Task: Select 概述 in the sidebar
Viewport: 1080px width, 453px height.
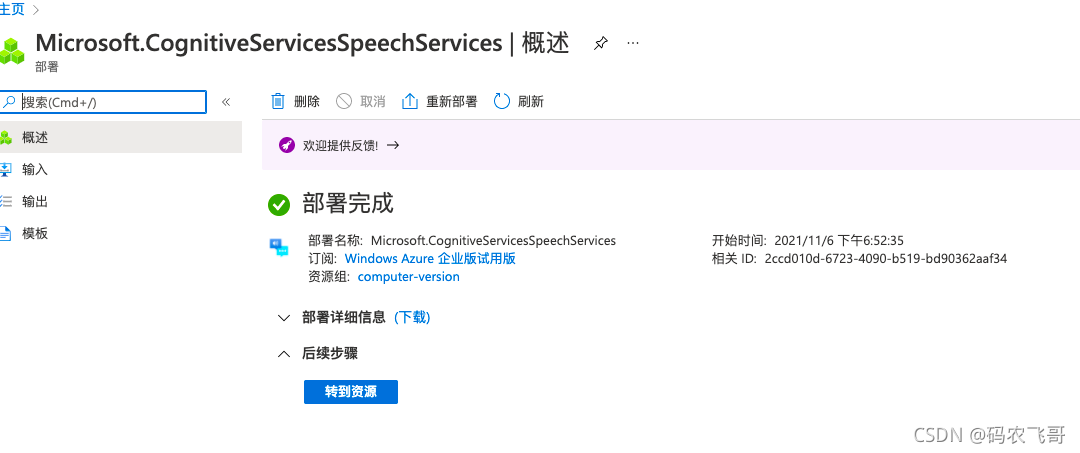Action: pyautogui.click(x=35, y=137)
